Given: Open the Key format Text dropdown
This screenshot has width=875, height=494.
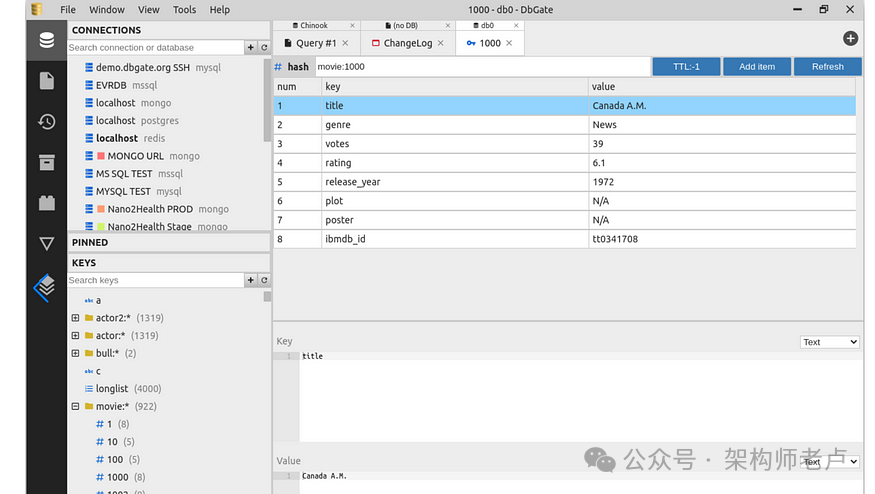Looking at the screenshot, I should click(x=829, y=342).
